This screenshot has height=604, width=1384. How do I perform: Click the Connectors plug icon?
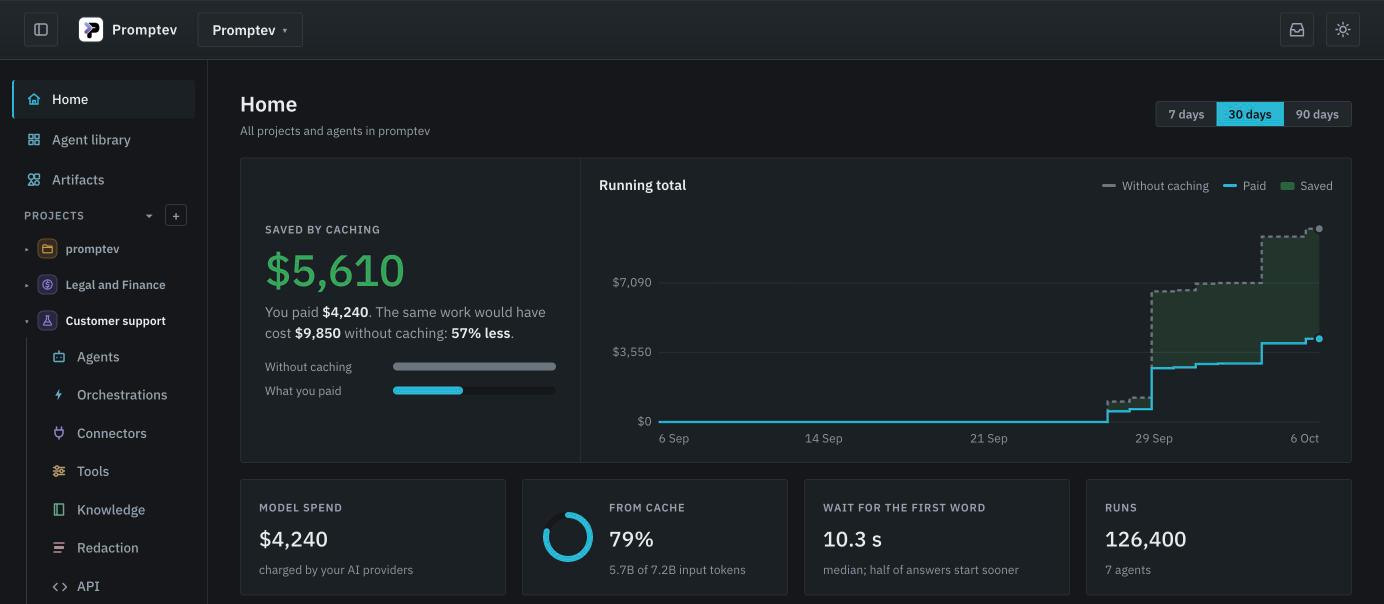(59, 433)
